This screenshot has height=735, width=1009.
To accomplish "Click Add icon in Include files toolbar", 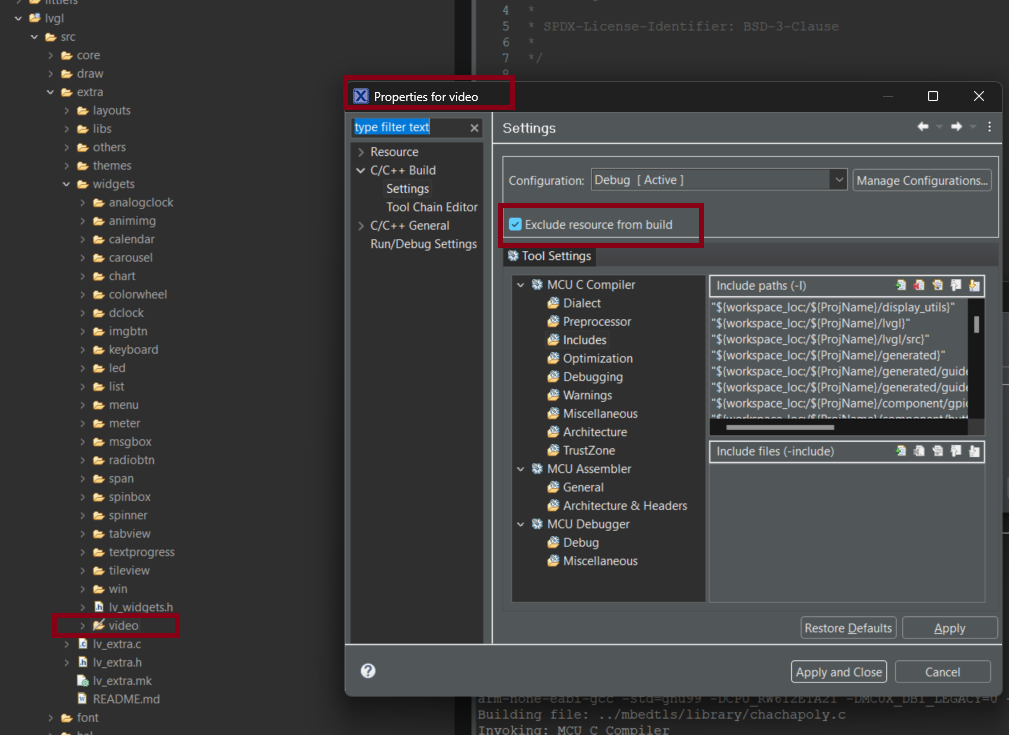I will (x=901, y=452).
